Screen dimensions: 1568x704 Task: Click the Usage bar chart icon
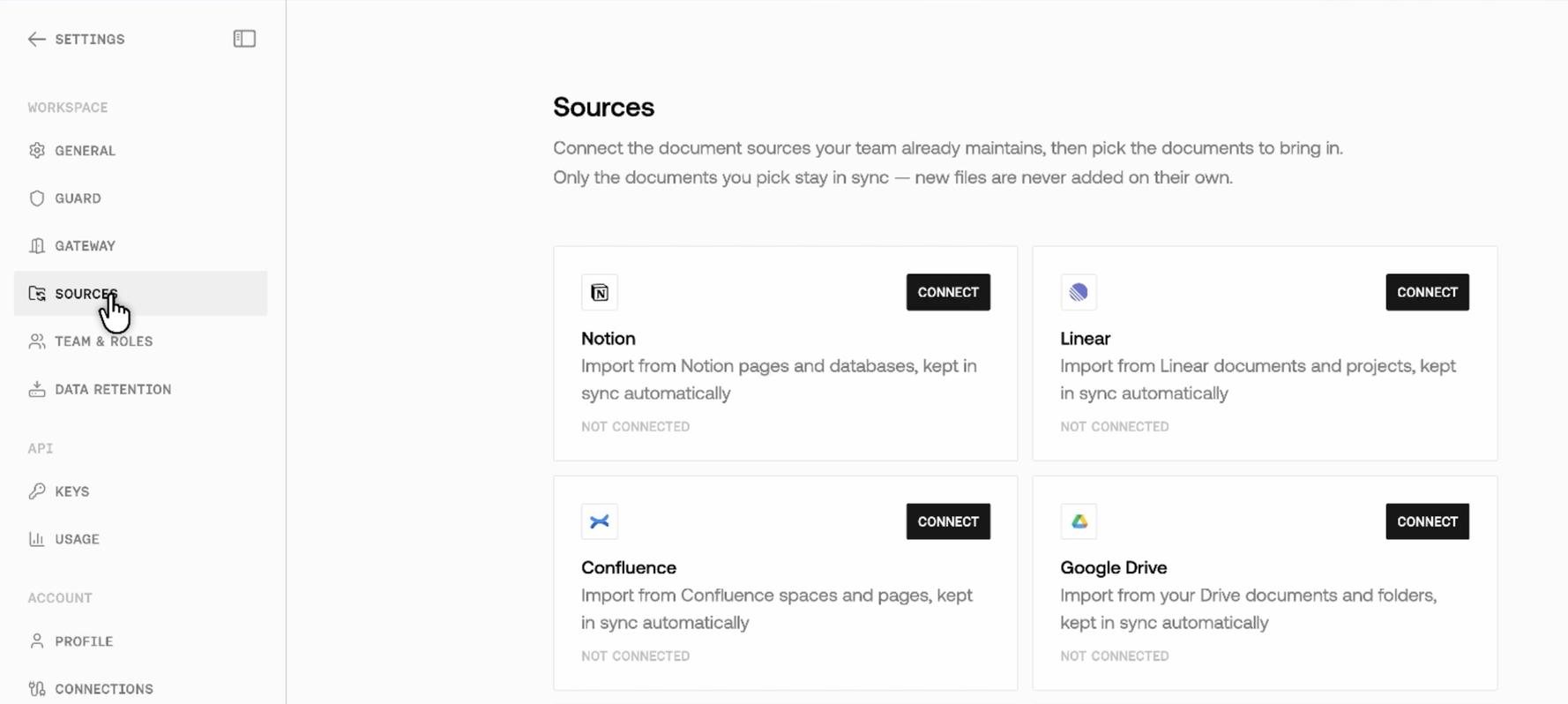click(x=37, y=538)
